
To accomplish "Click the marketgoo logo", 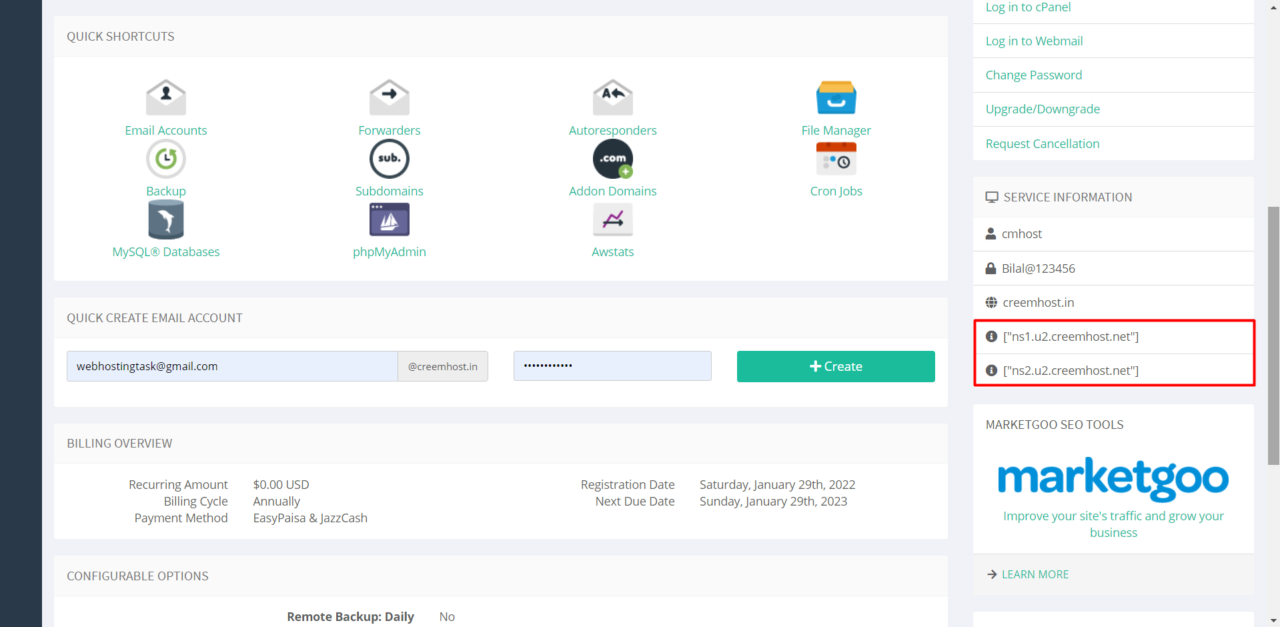I will click(x=1113, y=479).
